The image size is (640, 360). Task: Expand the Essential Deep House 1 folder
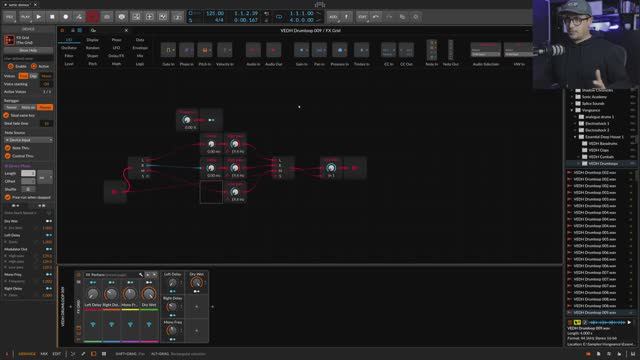575,137
